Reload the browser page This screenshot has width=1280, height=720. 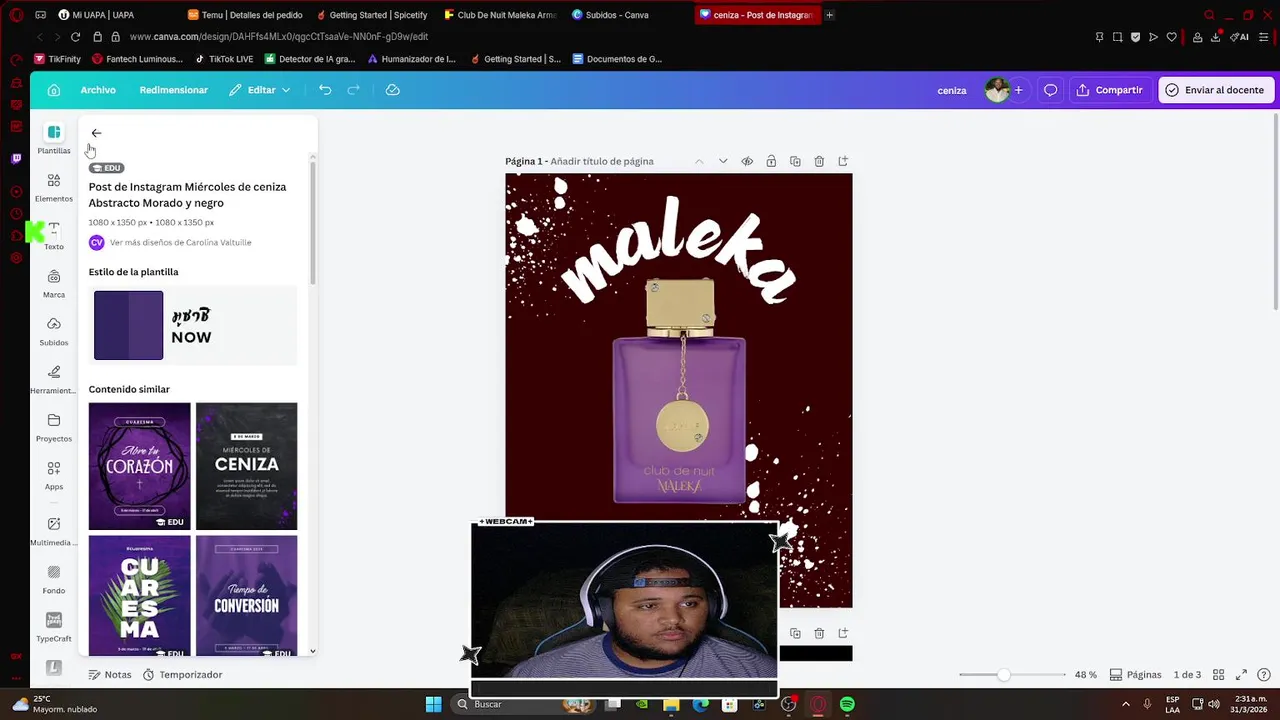click(75, 37)
